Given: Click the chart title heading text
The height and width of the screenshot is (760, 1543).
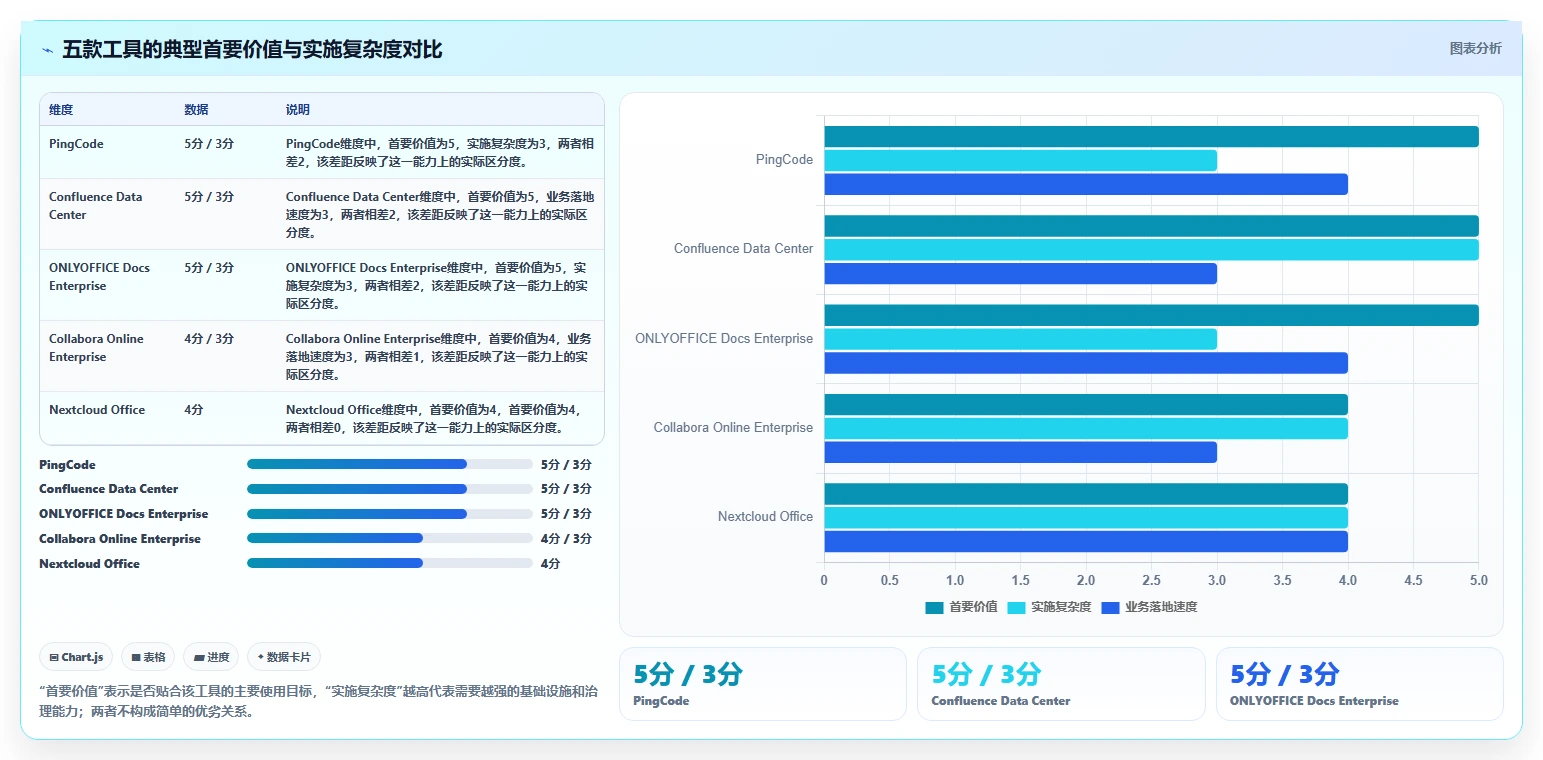Looking at the screenshot, I should click(252, 50).
